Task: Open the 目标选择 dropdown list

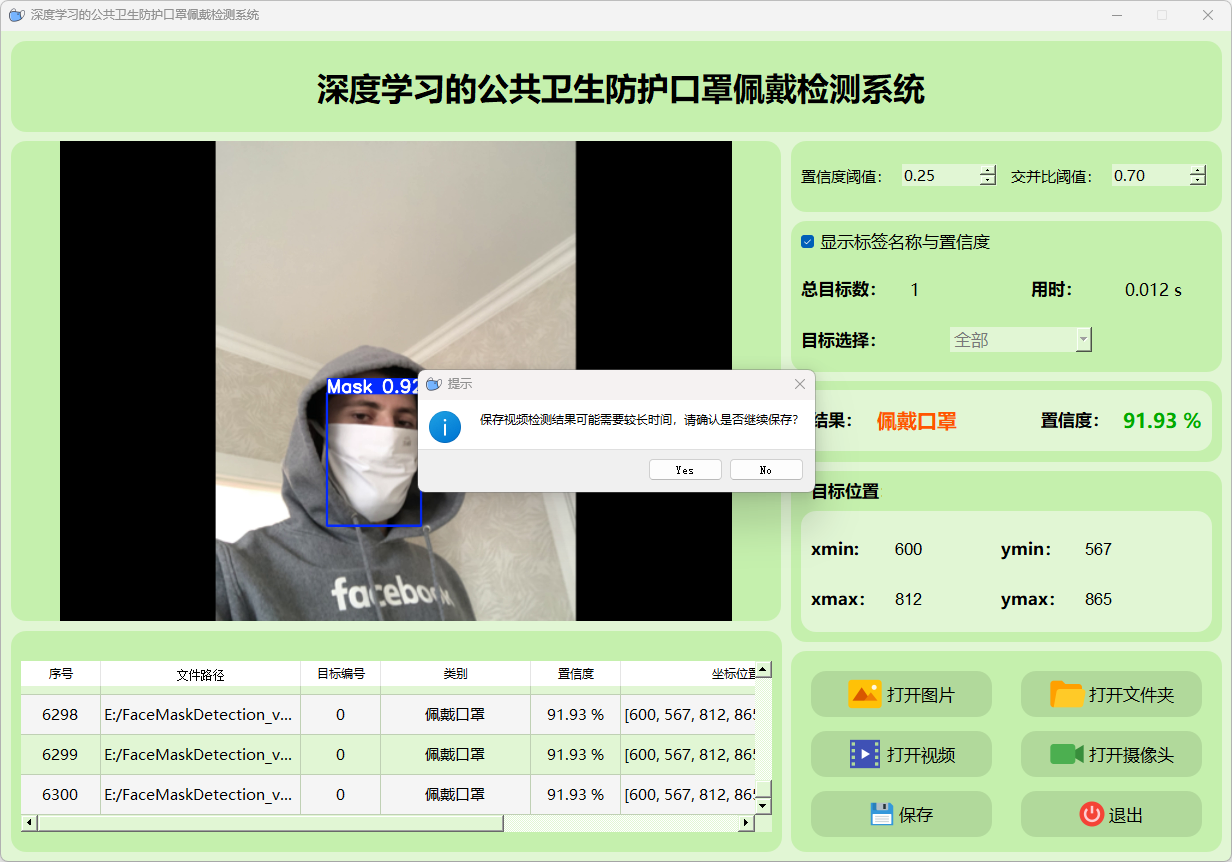Action: [x=1083, y=340]
